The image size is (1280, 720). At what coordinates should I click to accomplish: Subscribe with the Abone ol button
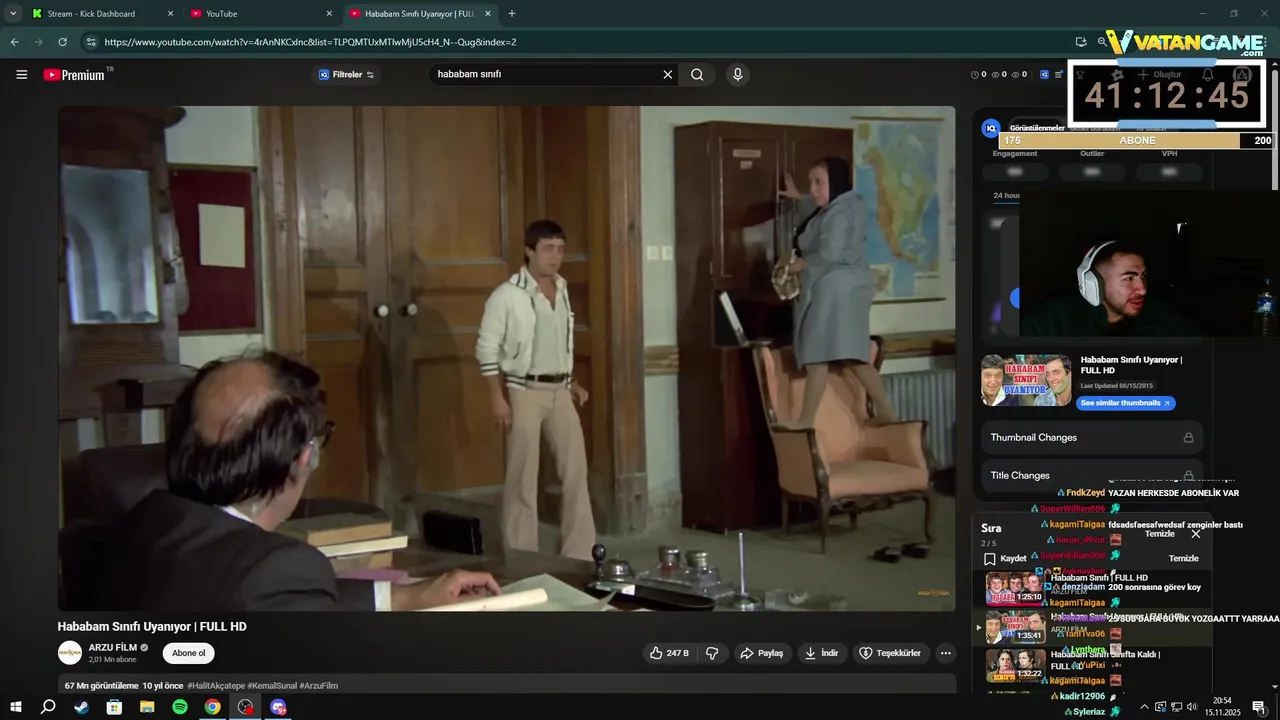tap(188, 653)
